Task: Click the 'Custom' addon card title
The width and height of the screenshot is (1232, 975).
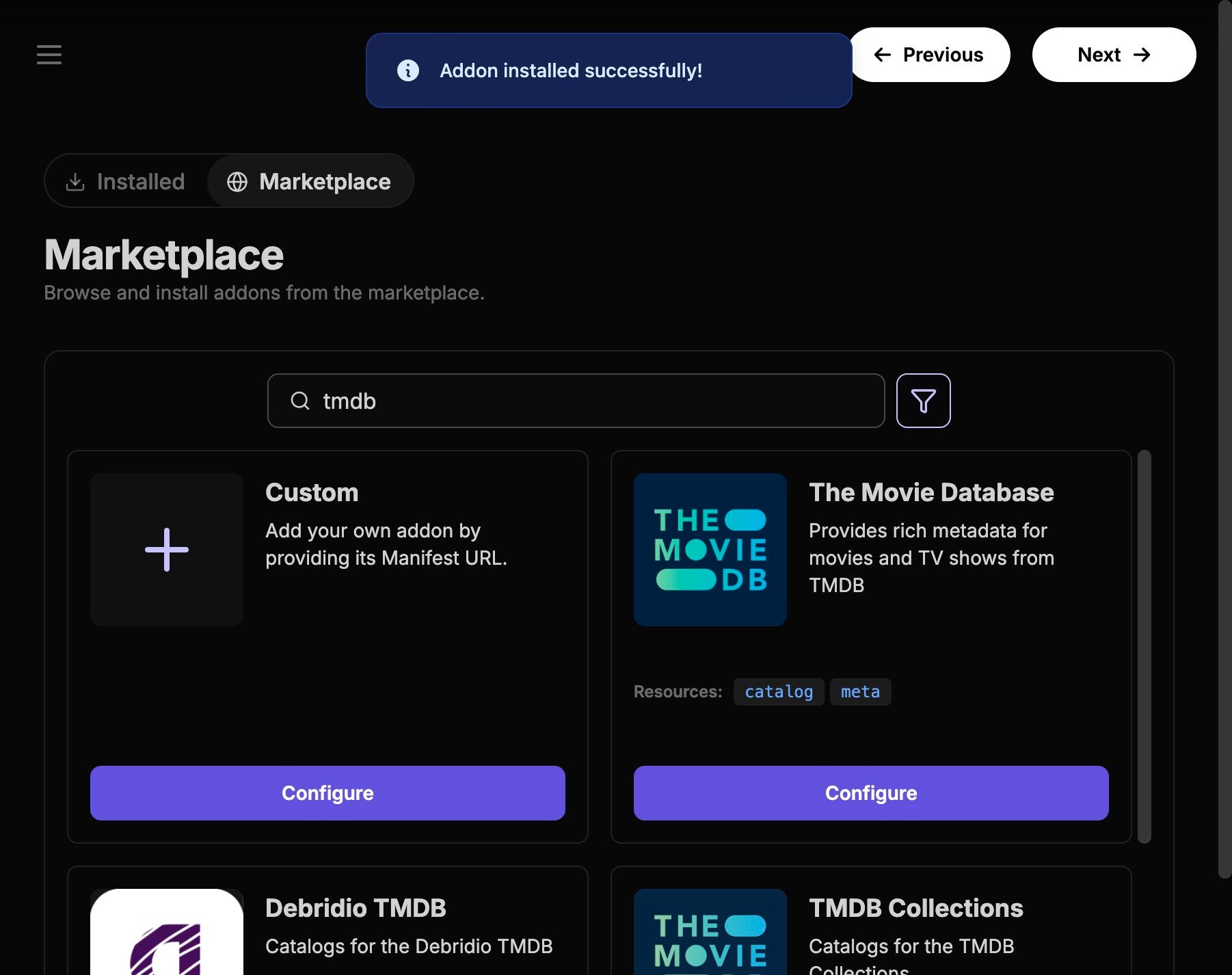Action: coord(312,492)
